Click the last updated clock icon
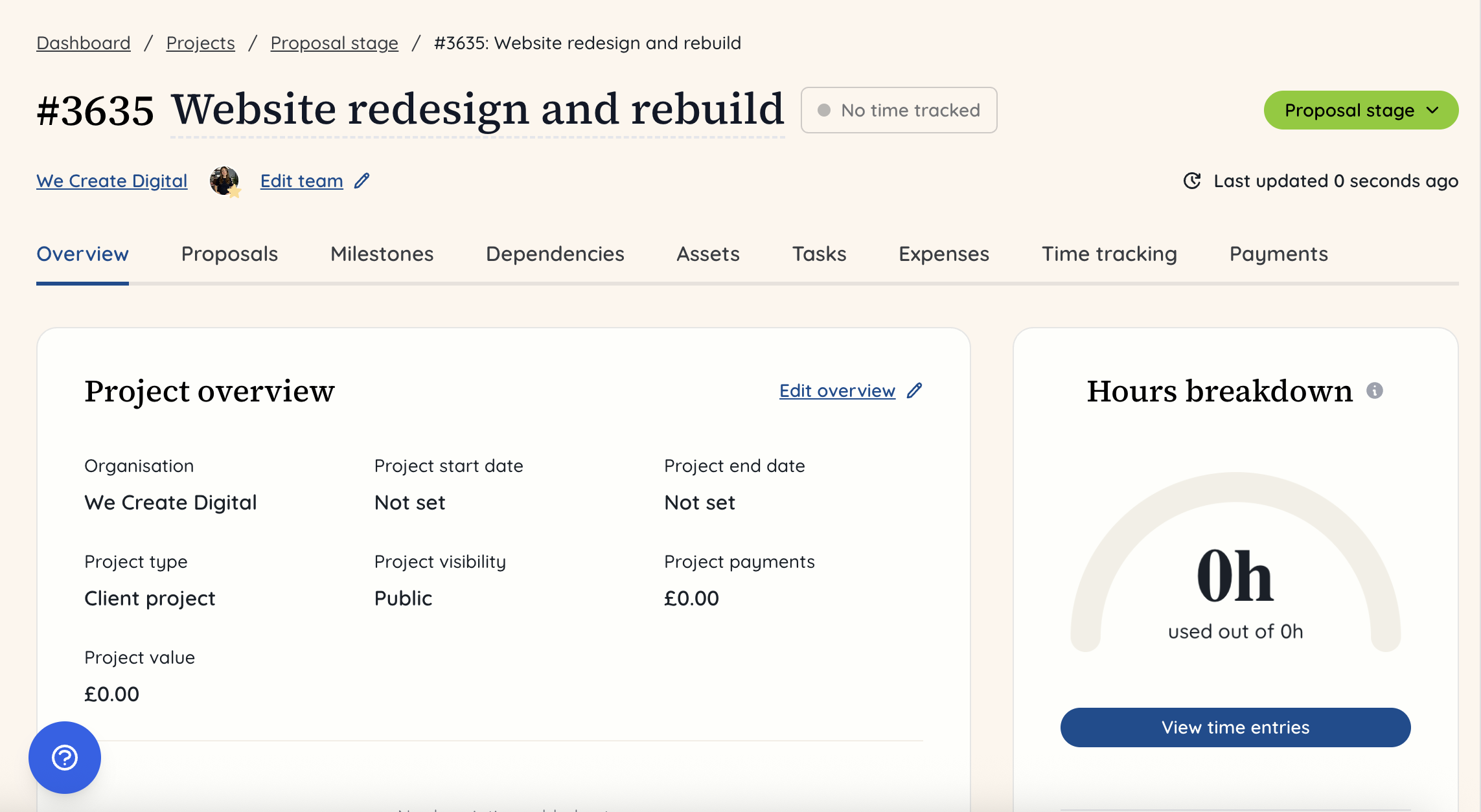 [x=1191, y=181]
